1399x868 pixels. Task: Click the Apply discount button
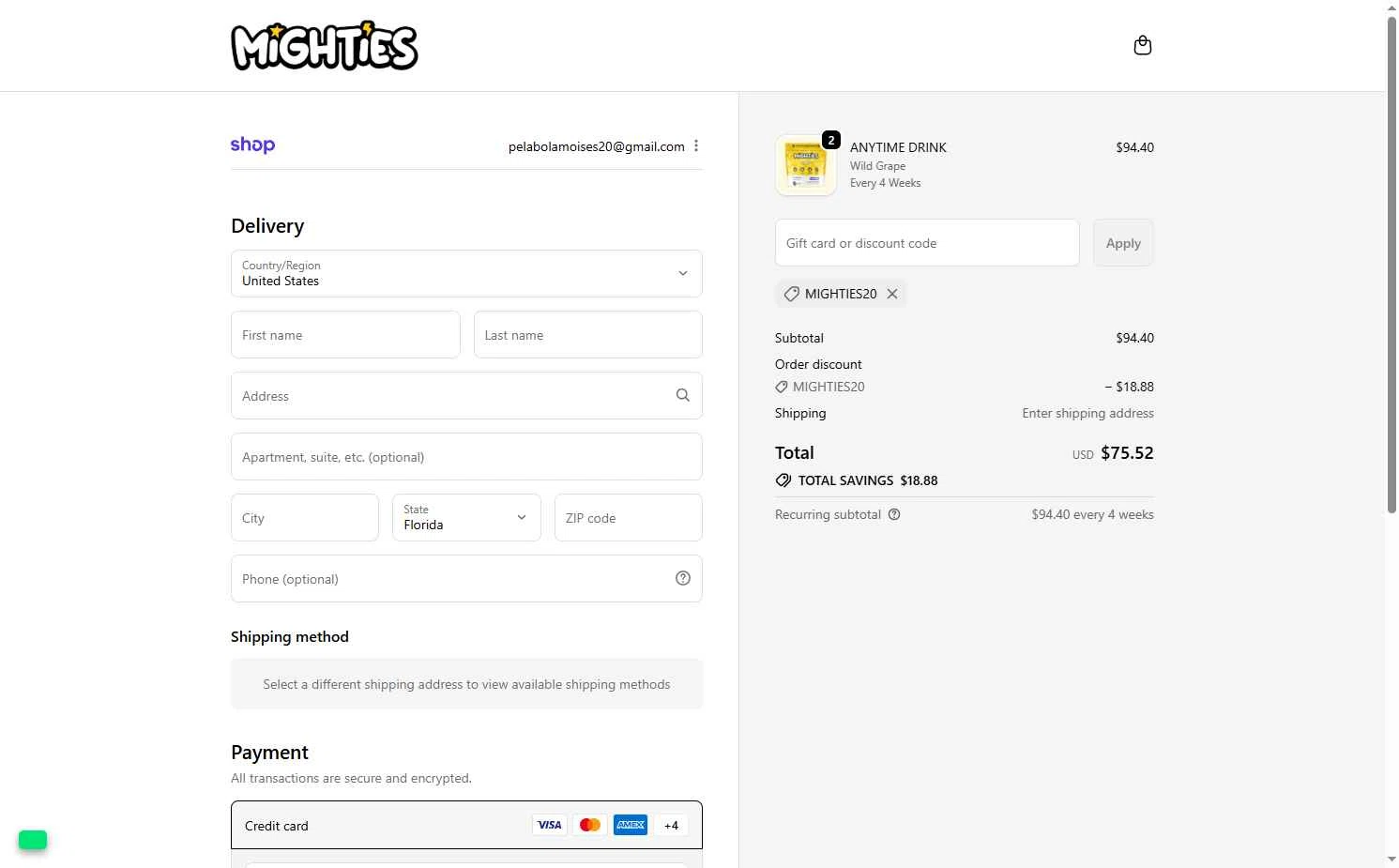pos(1123,243)
